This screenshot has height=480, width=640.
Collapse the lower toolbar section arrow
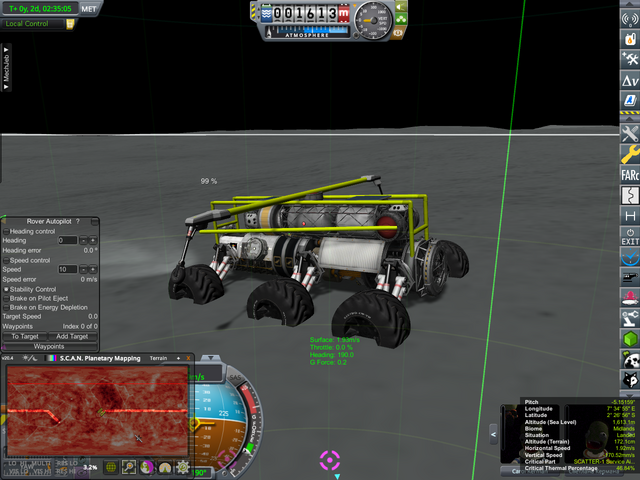pyautogui.click(x=630, y=119)
